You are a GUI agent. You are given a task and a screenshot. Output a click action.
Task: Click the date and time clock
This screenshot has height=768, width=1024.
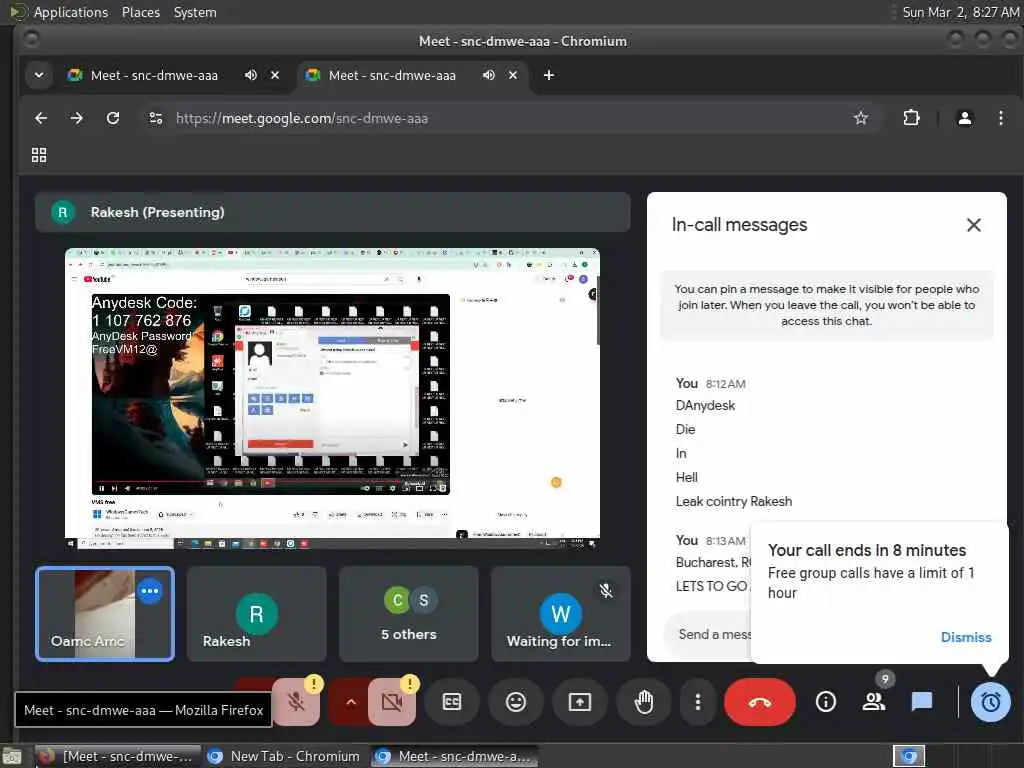point(960,12)
